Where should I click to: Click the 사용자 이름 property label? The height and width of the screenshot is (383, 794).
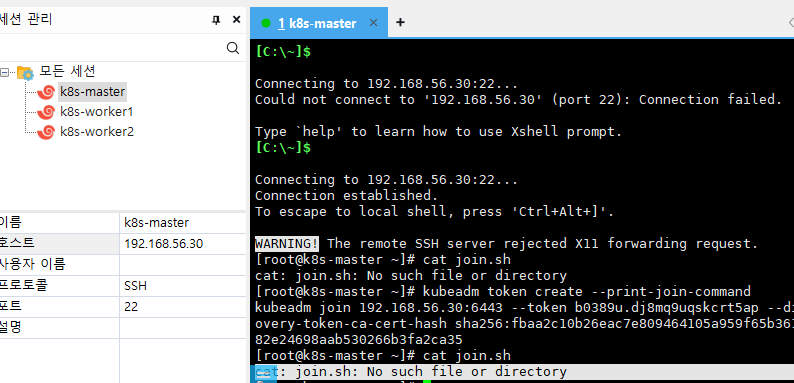pos(32,264)
